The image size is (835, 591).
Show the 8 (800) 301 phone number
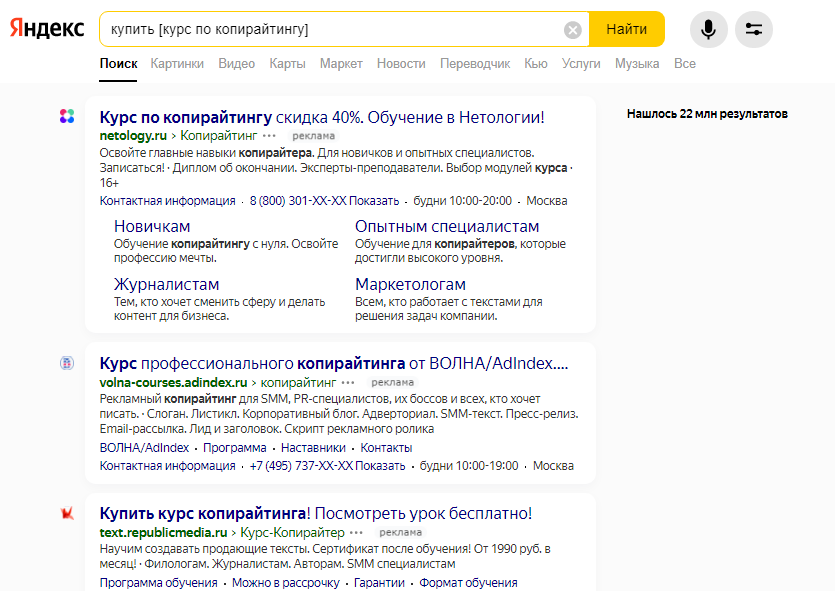pos(324,201)
